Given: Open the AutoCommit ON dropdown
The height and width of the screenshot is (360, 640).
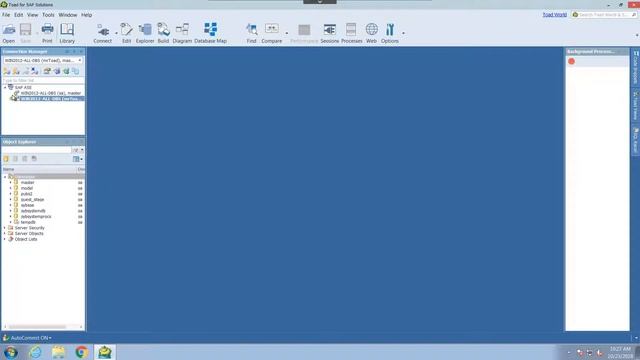Looking at the screenshot, I should point(31,338).
